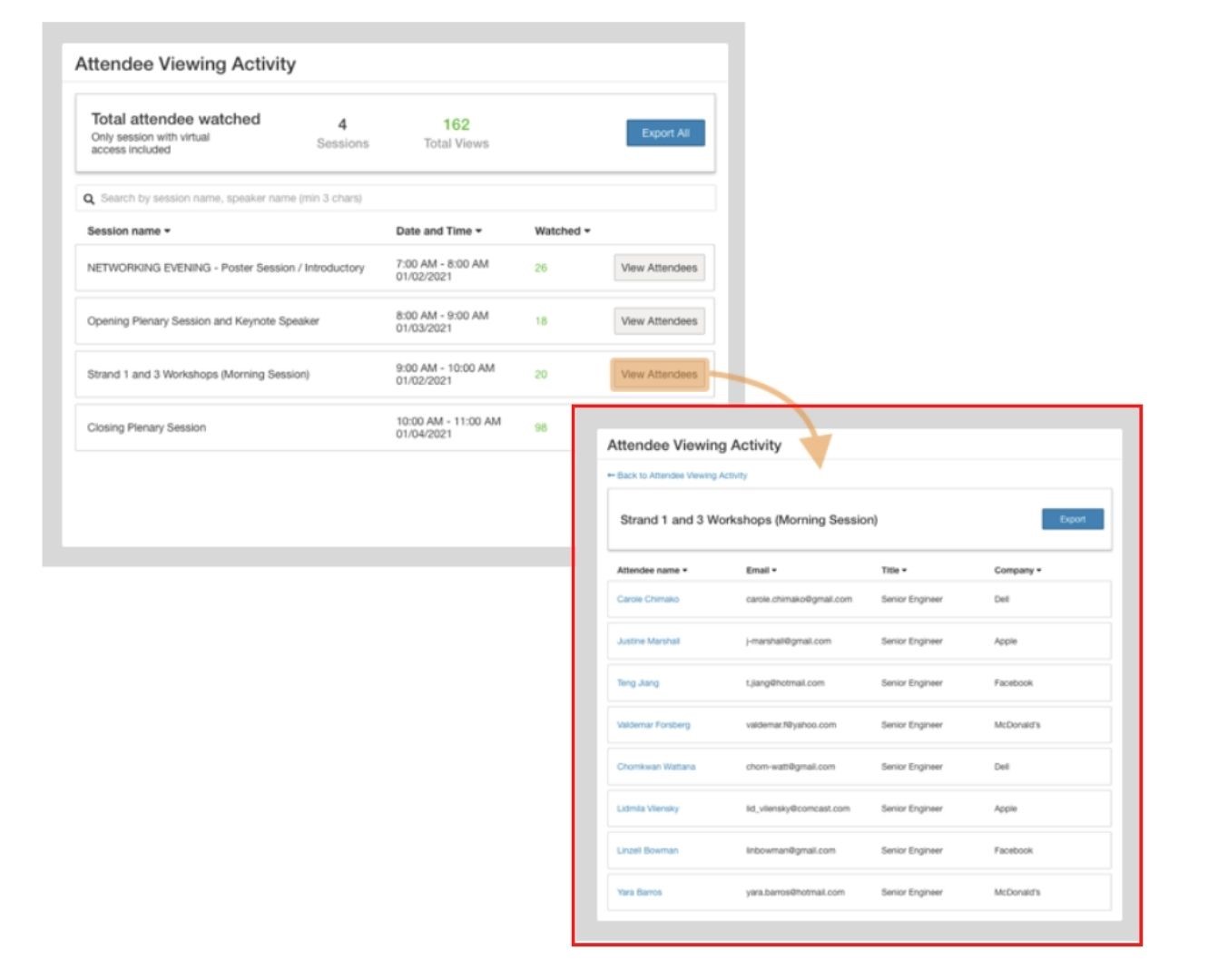View Attendees for Opening Plenary Session
This screenshot has height=980, width=1208.
point(660,321)
